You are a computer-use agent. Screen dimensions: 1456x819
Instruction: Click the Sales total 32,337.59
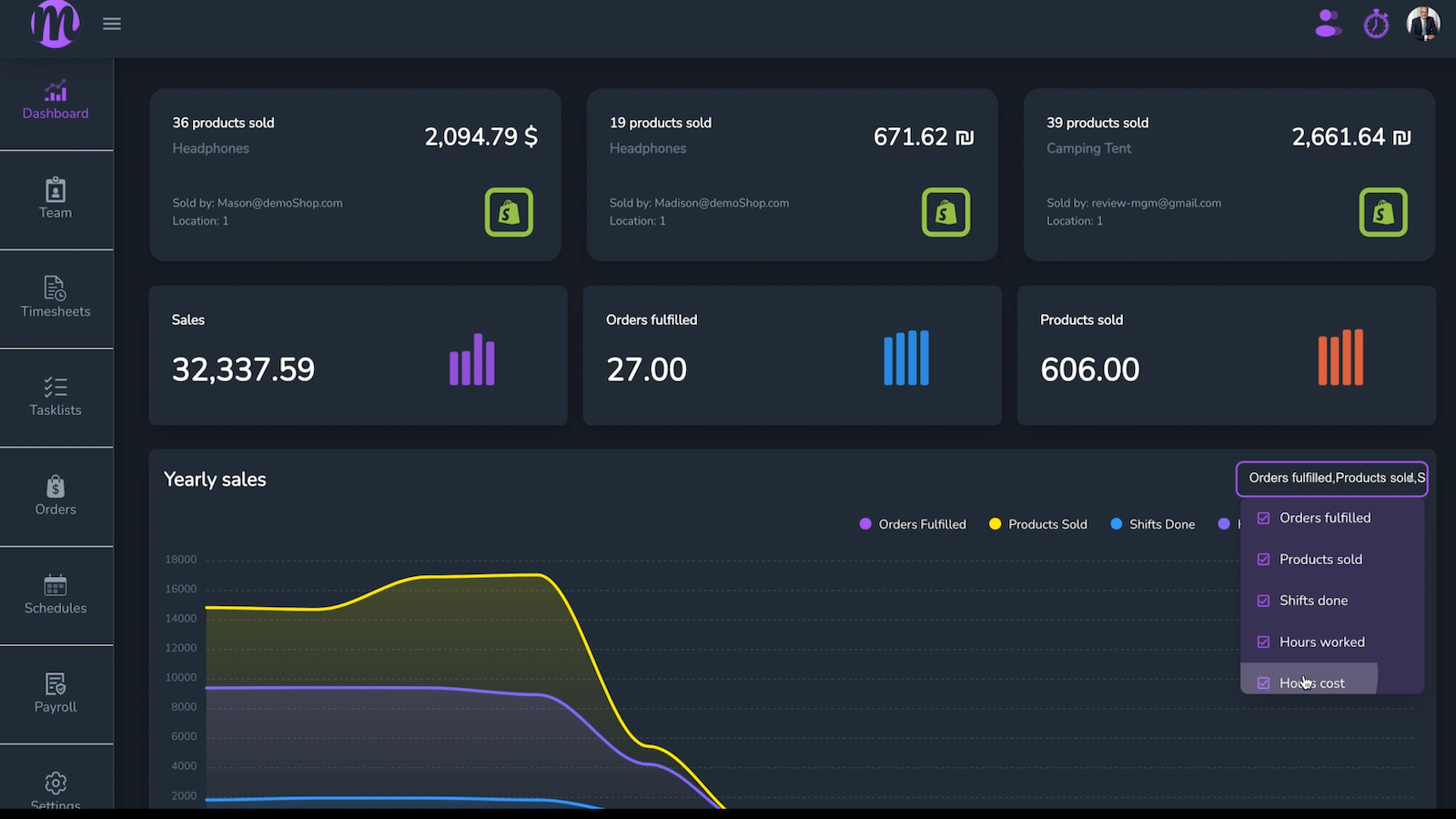coord(243,369)
